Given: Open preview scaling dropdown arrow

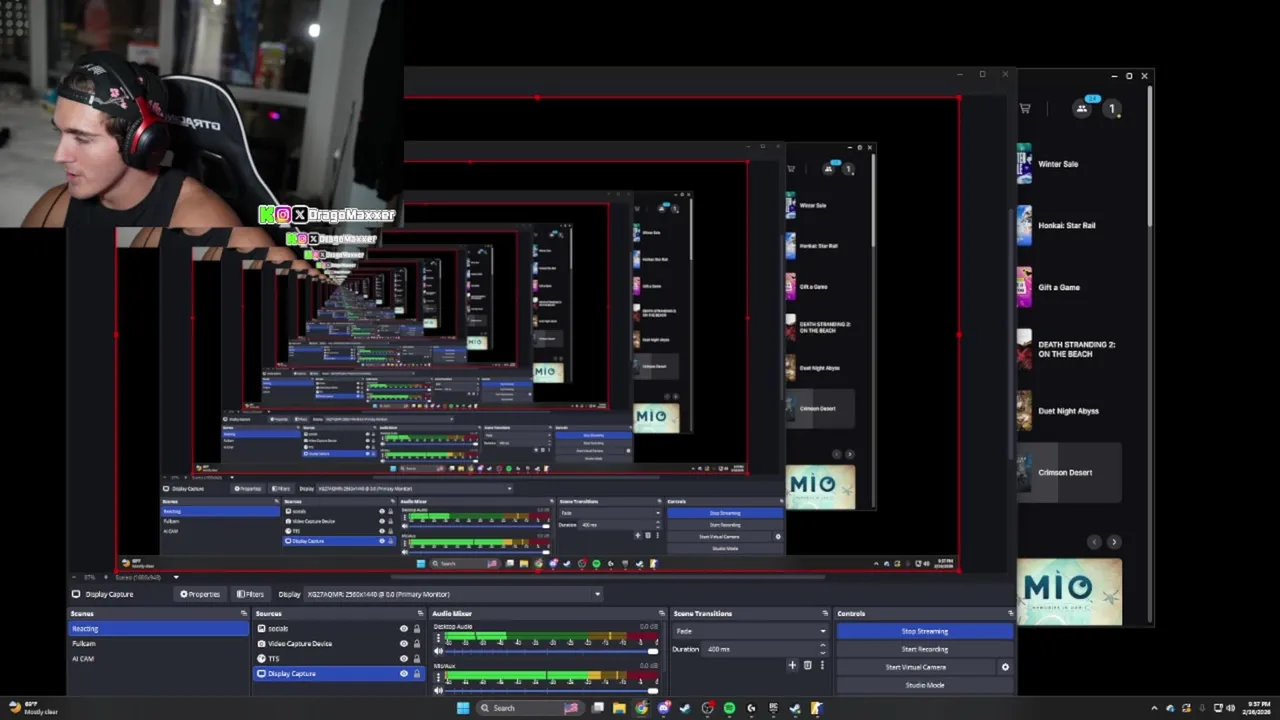Looking at the screenshot, I should pos(176,577).
